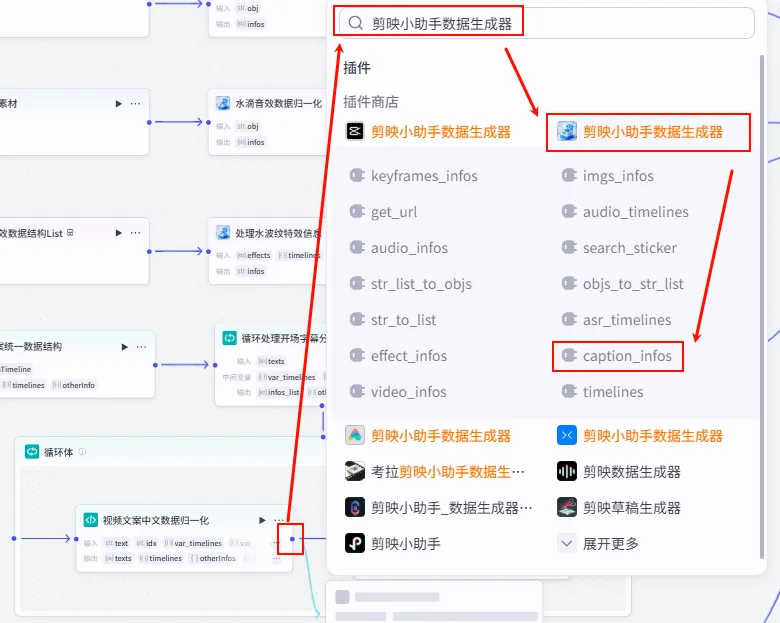The width and height of the screenshot is (780, 623).
Task: Select the str_to_list tool
Action: tap(393, 319)
